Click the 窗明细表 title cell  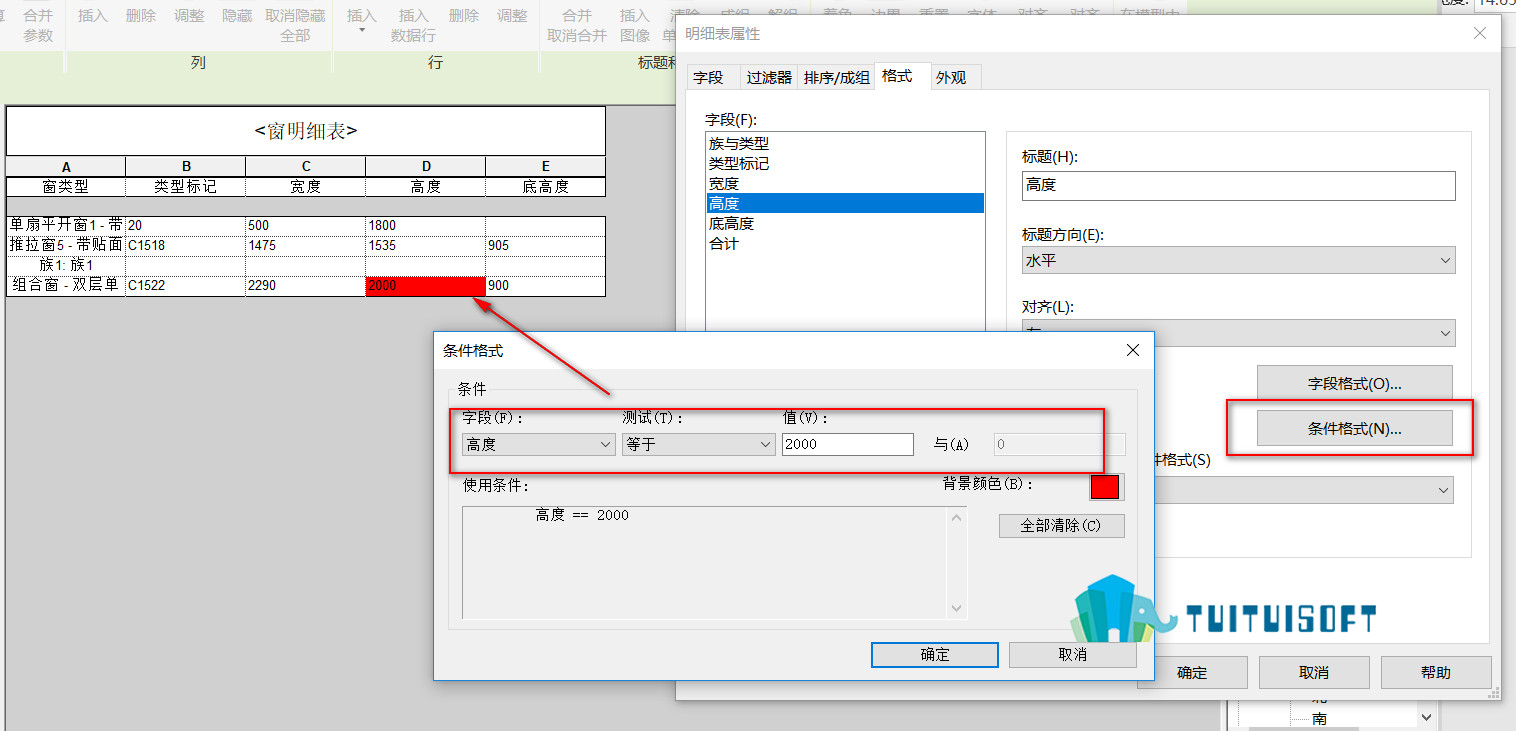306,131
